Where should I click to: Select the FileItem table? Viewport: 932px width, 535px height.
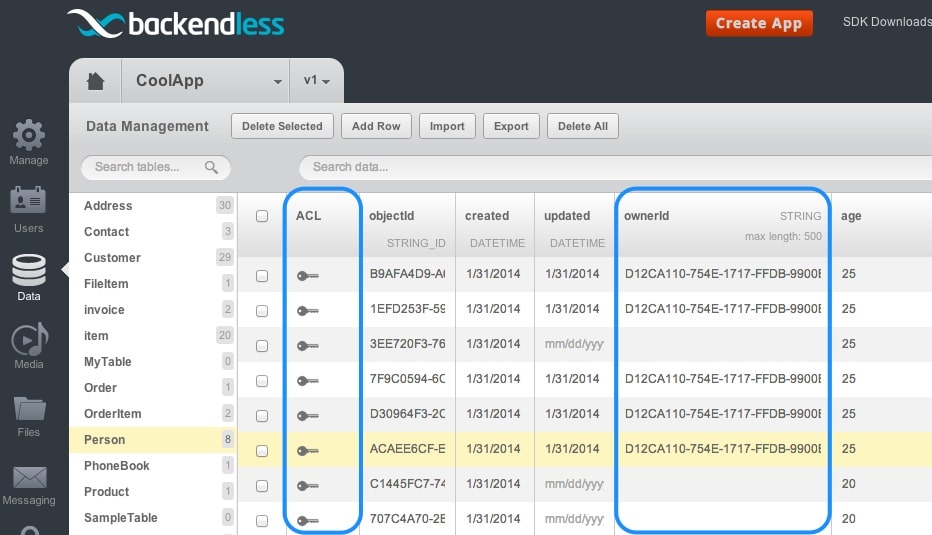(x=153, y=284)
